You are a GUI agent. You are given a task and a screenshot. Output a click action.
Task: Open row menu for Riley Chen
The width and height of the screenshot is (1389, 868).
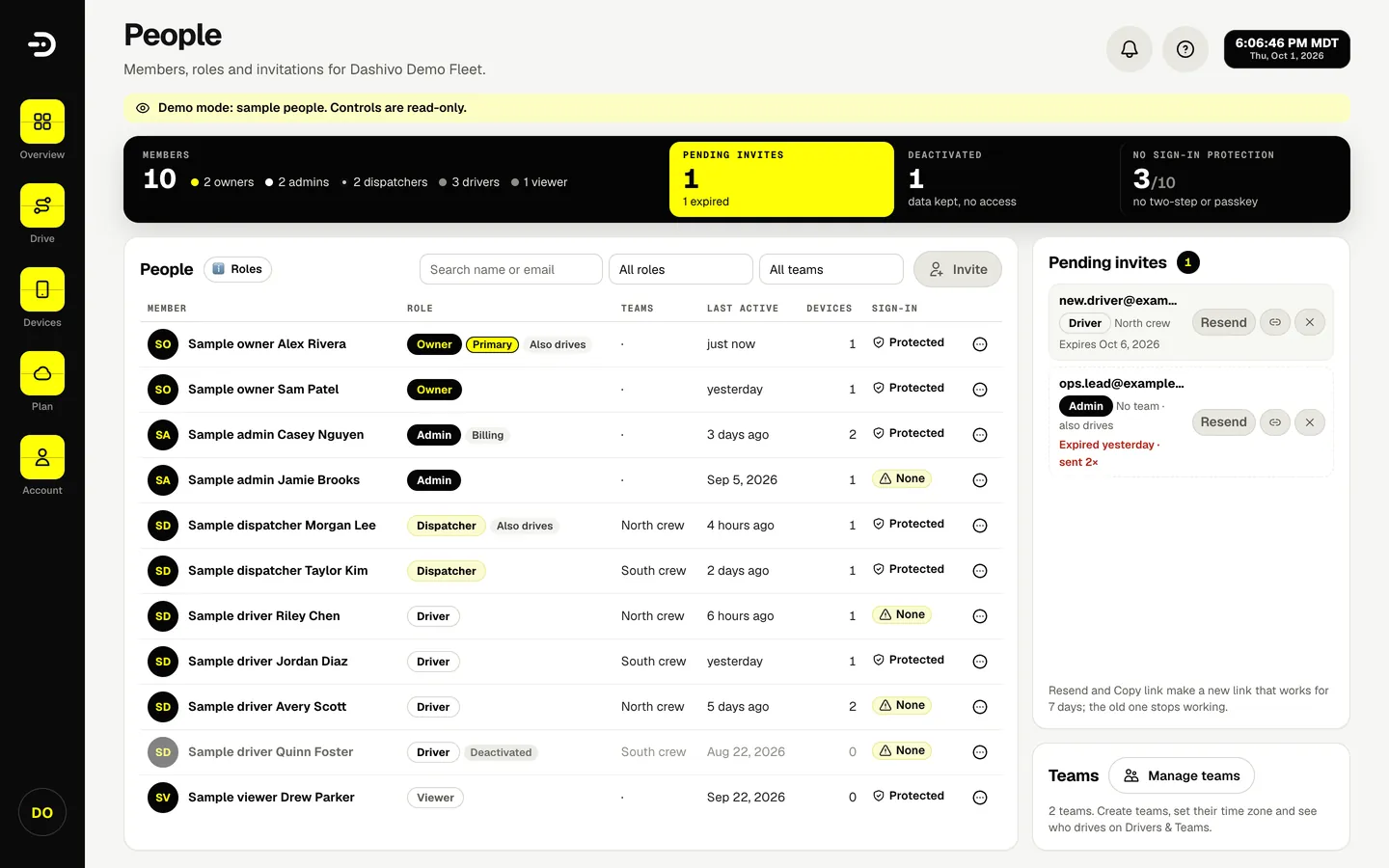pos(980,616)
